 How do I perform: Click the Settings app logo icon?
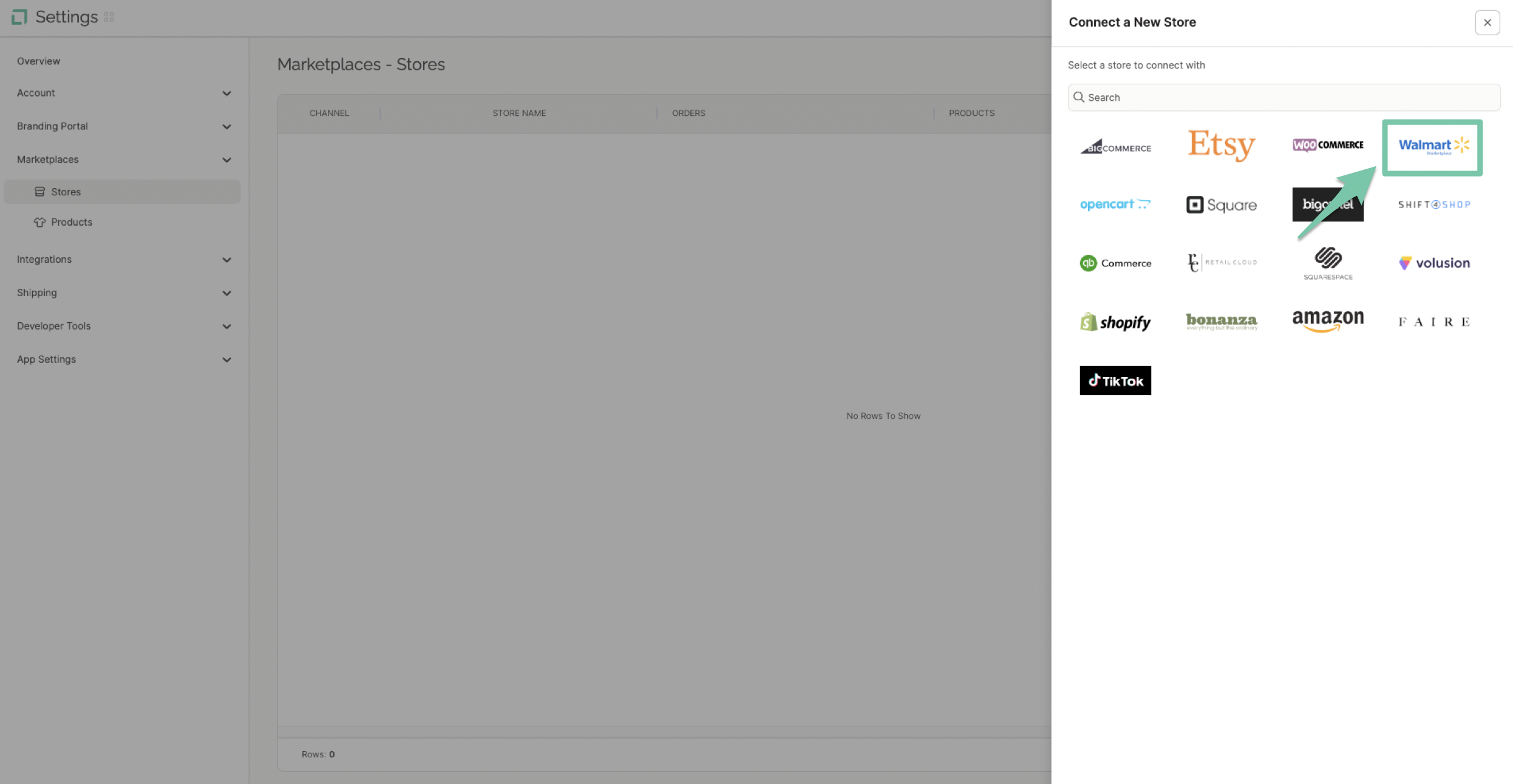(x=19, y=17)
